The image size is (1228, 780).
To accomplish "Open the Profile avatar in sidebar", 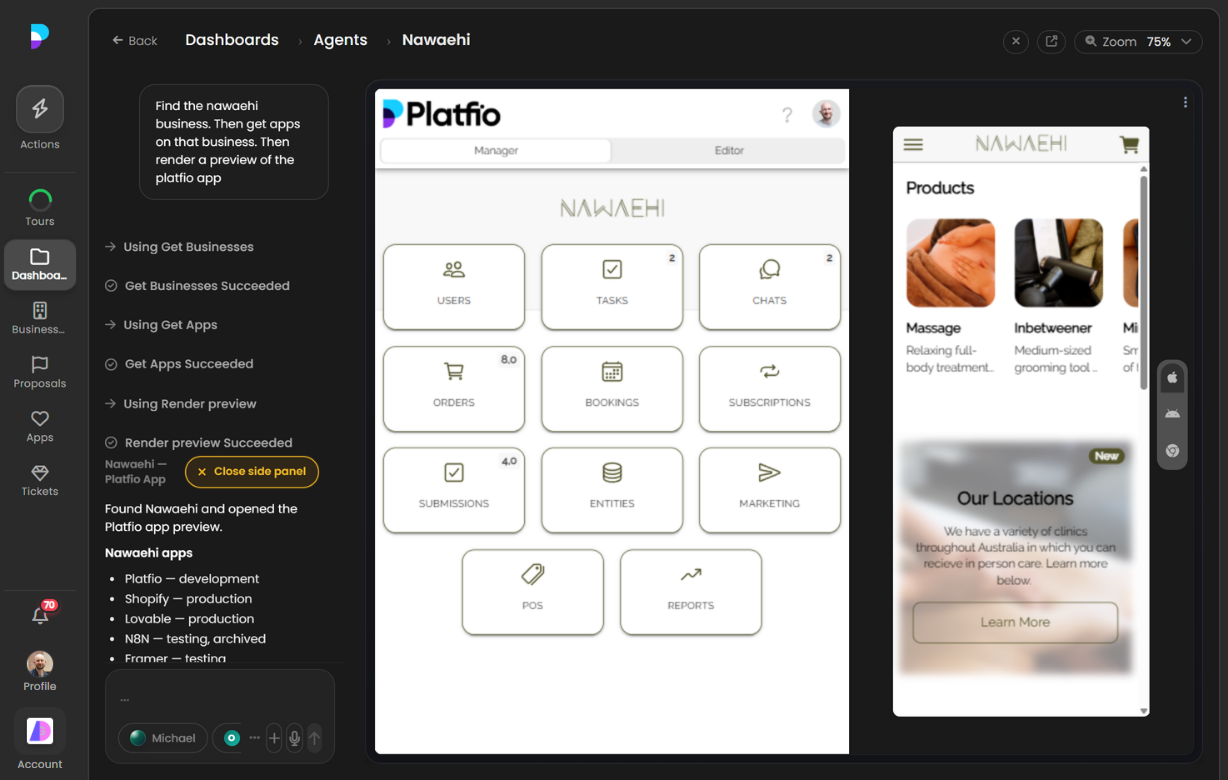I will [40, 671].
